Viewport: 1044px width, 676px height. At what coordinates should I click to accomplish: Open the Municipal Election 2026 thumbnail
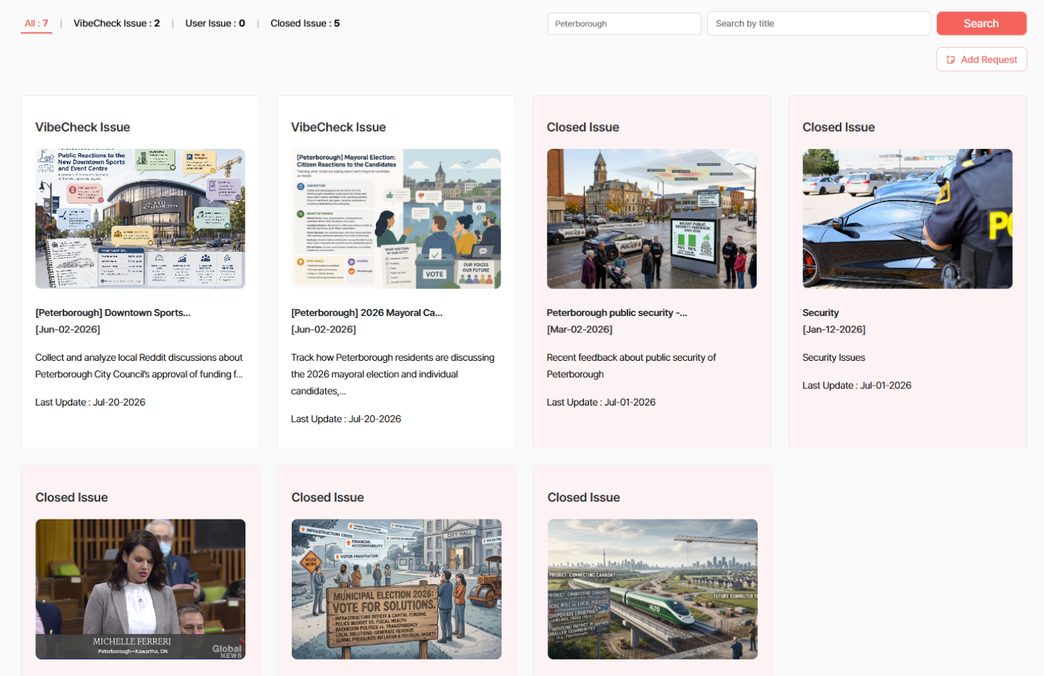396,589
